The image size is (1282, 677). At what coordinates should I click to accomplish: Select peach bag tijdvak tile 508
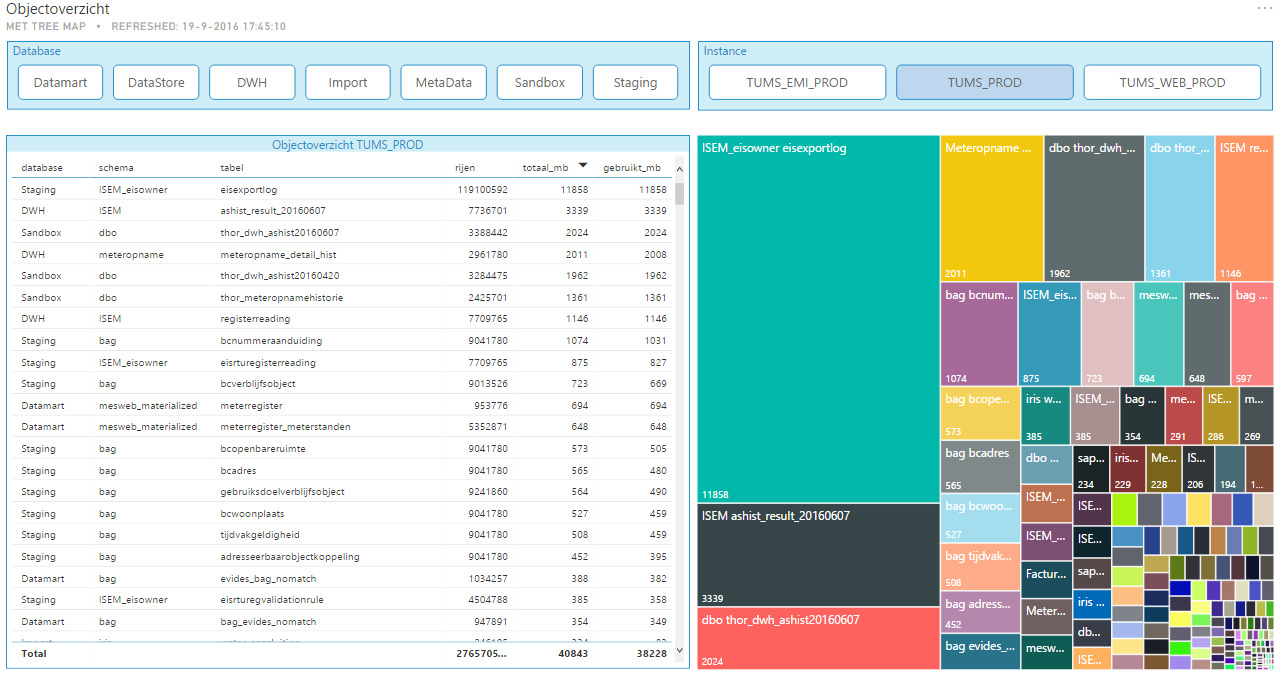pyautogui.click(x=981, y=566)
